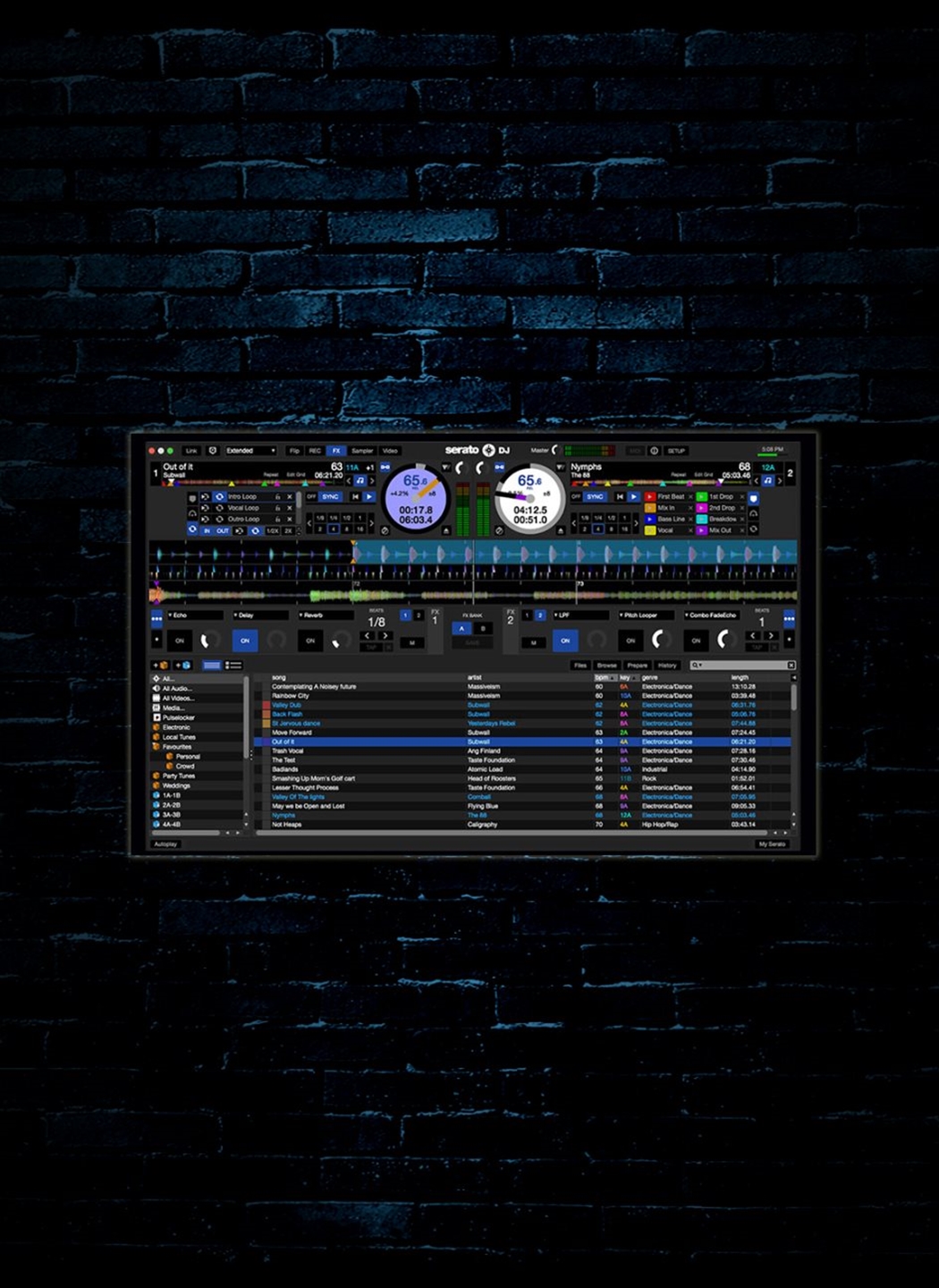Viewport: 939px width, 1288px height.
Task: Open the Echo effect dropdown
Action: click(x=195, y=615)
